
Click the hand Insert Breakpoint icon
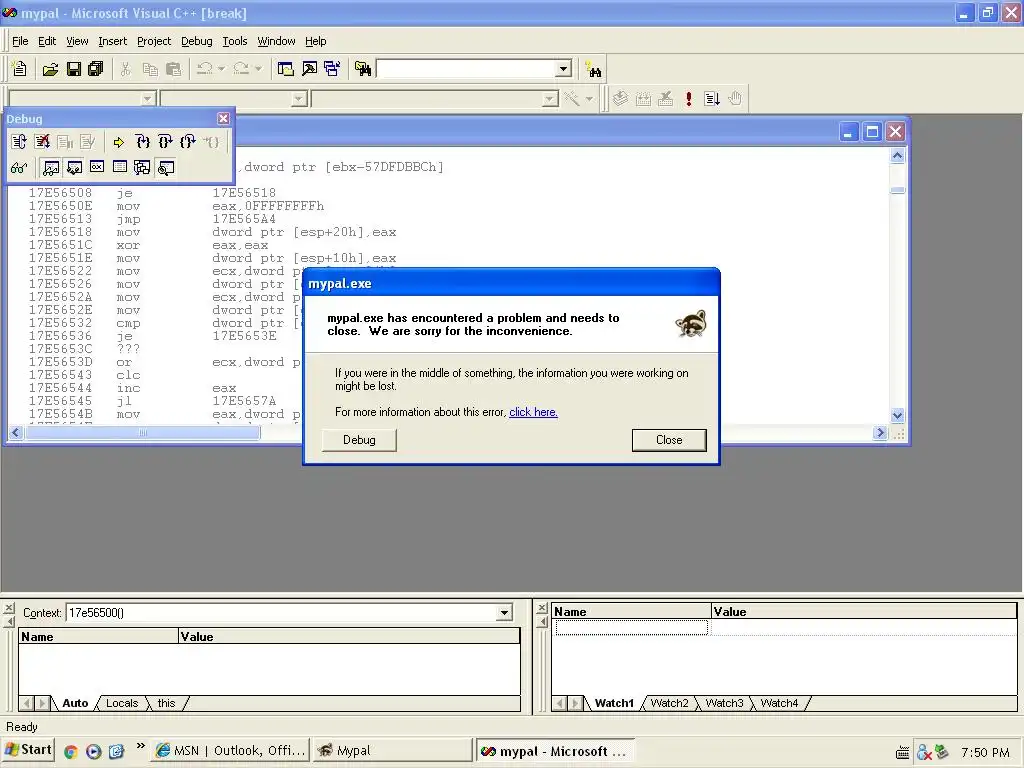[735, 99]
